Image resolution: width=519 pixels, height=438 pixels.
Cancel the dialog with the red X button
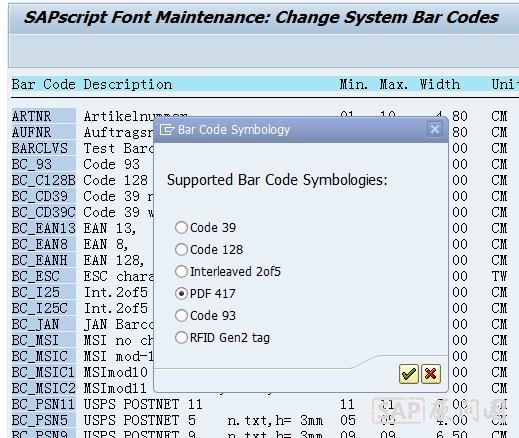(x=431, y=374)
